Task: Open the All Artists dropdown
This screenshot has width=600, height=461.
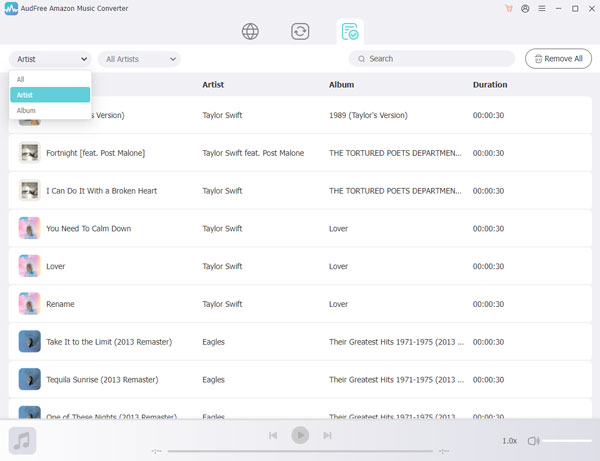Action: 139,59
